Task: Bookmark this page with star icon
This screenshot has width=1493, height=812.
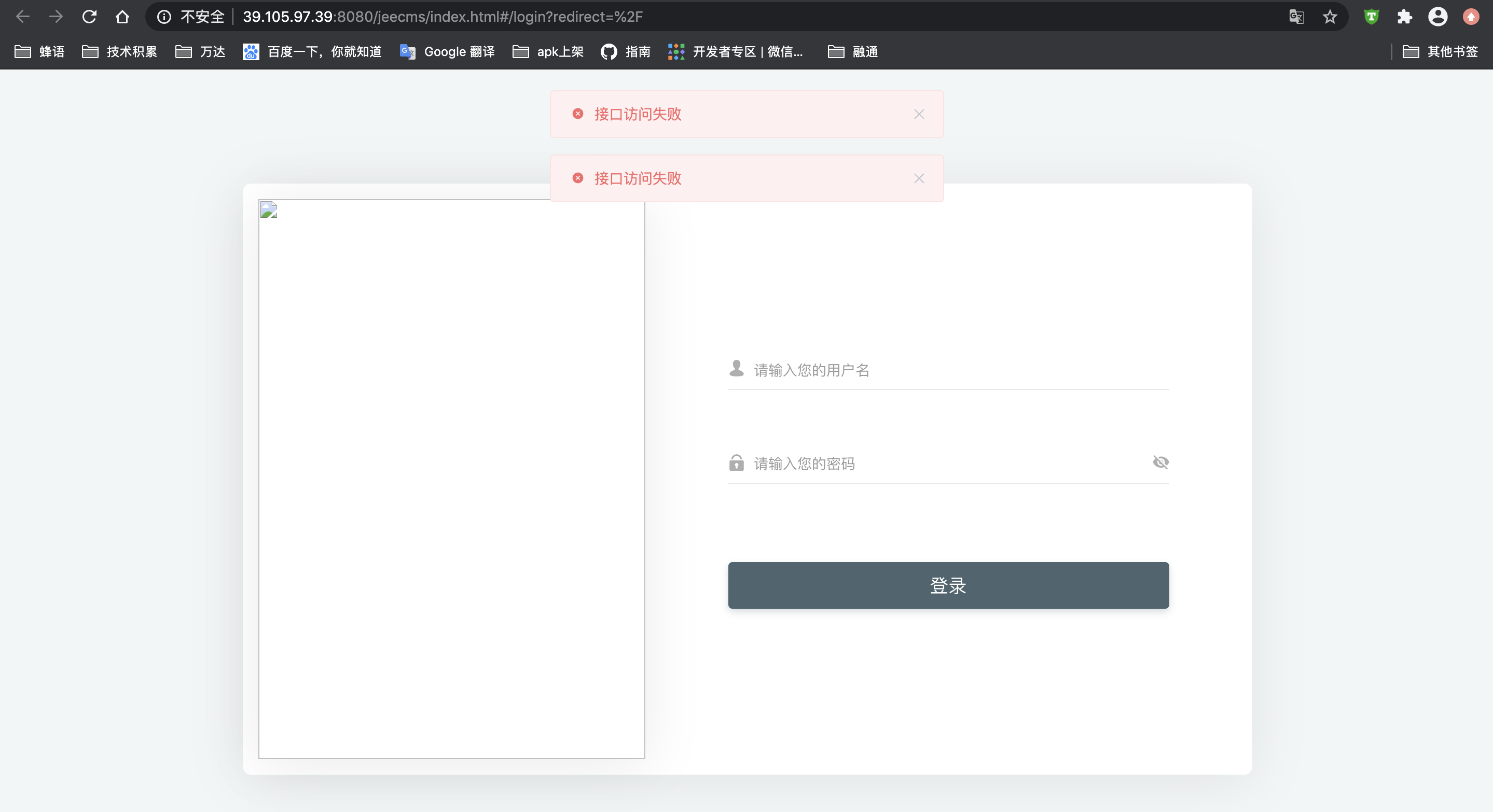Action: pyautogui.click(x=1330, y=17)
